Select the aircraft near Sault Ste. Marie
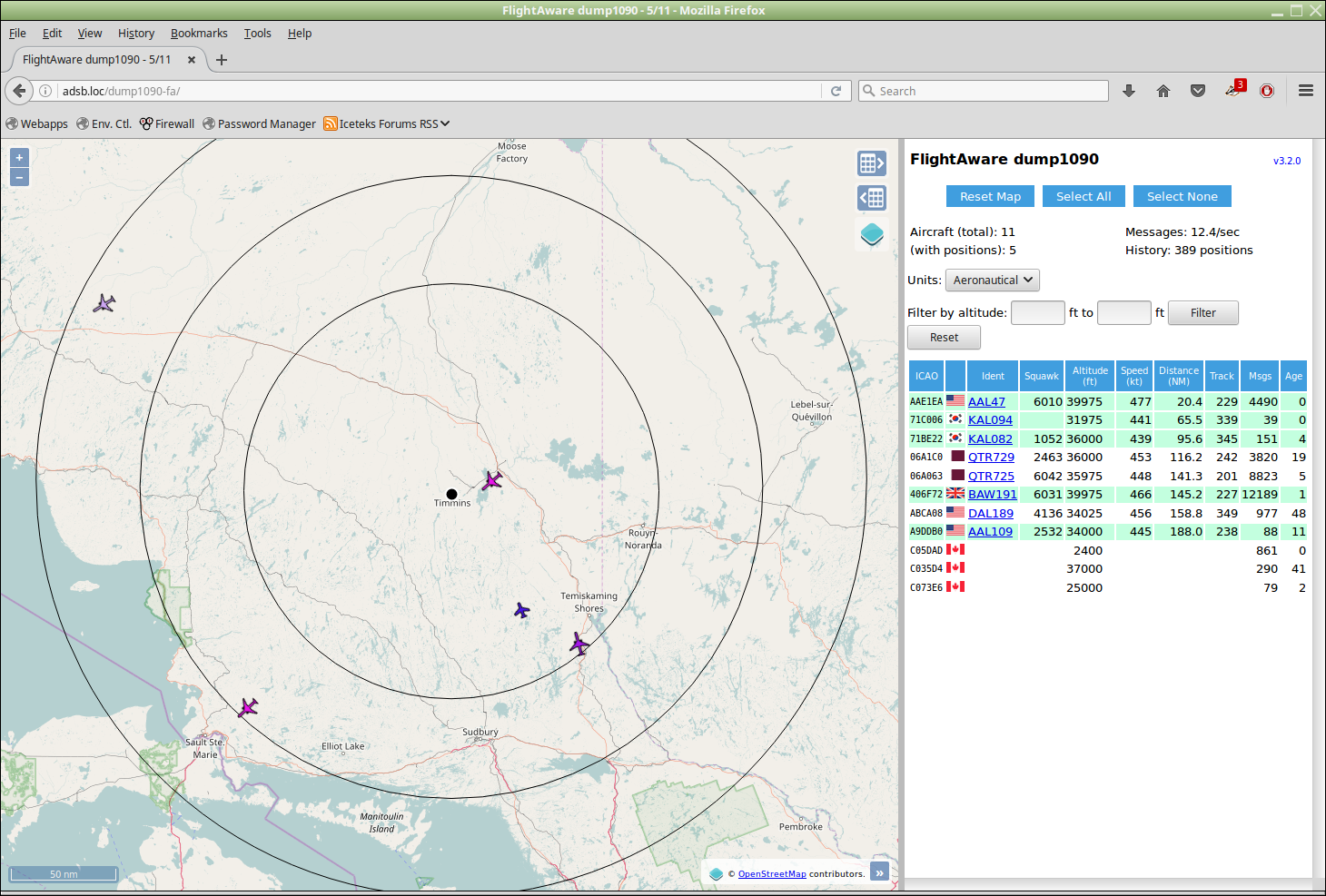Screen dimensions: 1326x896 click(x=248, y=707)
